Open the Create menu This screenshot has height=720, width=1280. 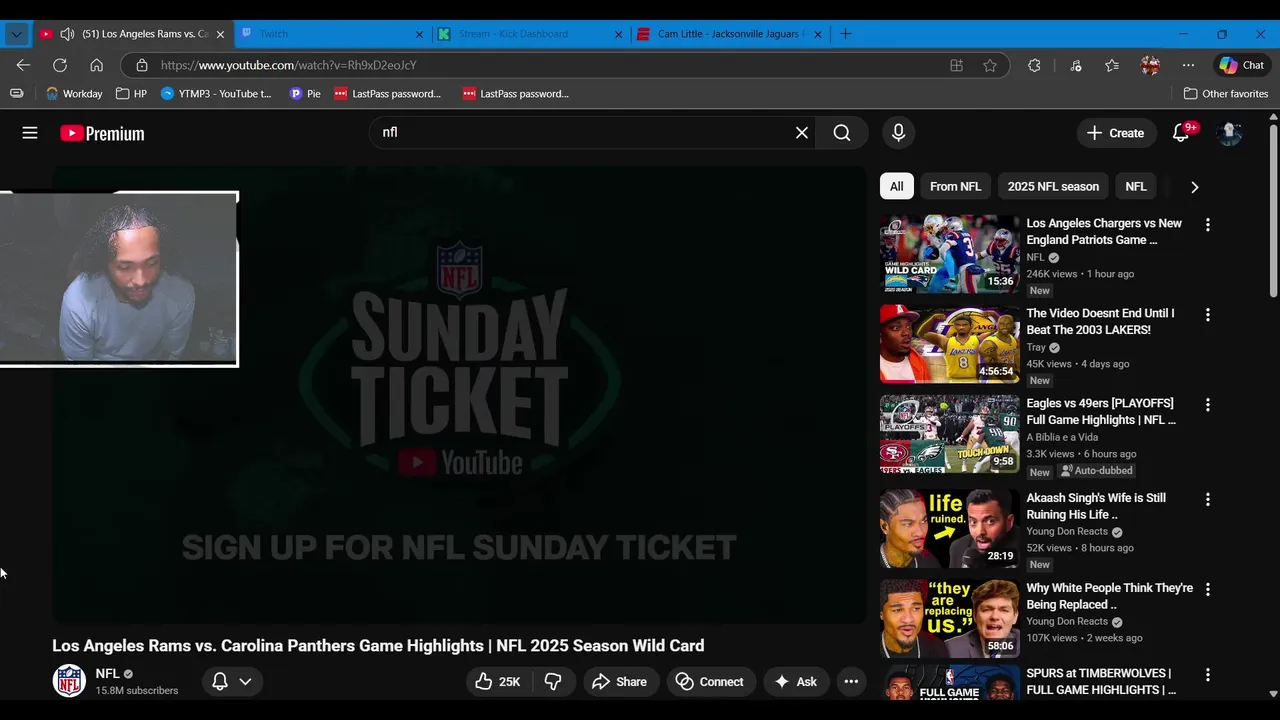click(x=1115, y=133)
